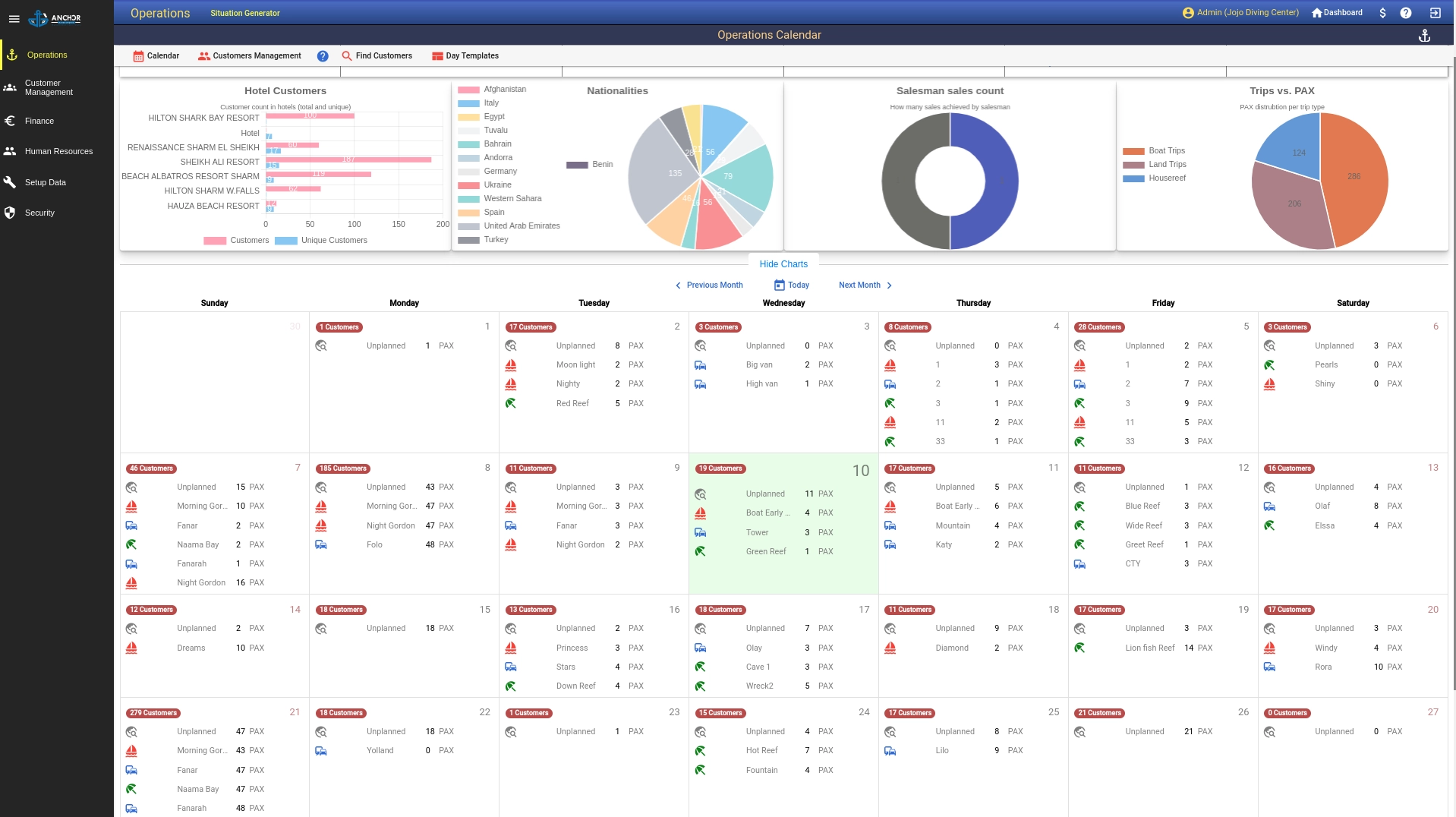Click van icon for High van trip
The width and height of the screenshot is (1456, 817).
[x=701, y=384]
